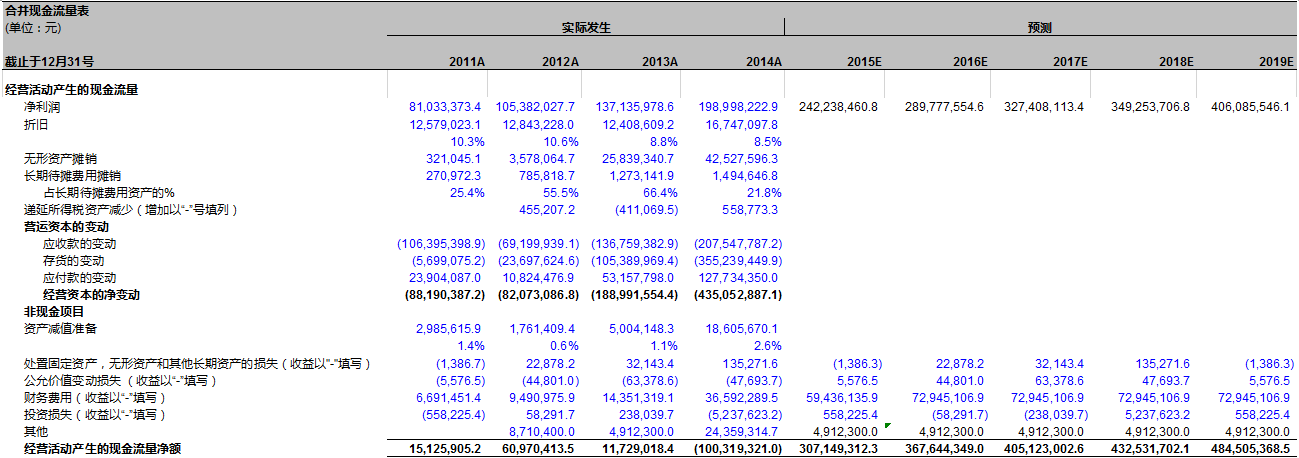The image size is (1299, 458).
Task: Select the 净利润 value for 2015E
Action: pos(838,107)
